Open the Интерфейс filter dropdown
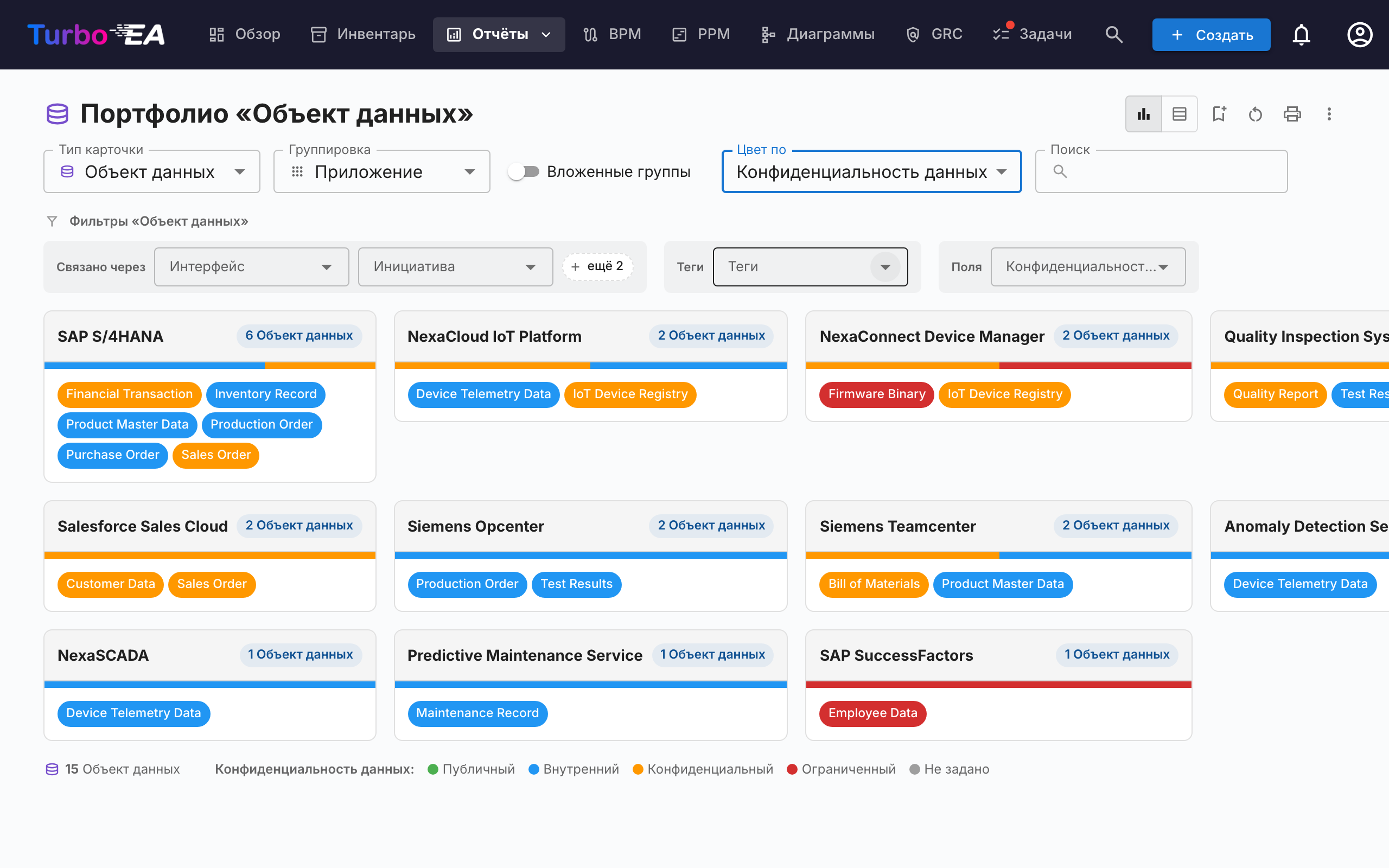This screenshot has height=868, width=1389. [251, 266]
